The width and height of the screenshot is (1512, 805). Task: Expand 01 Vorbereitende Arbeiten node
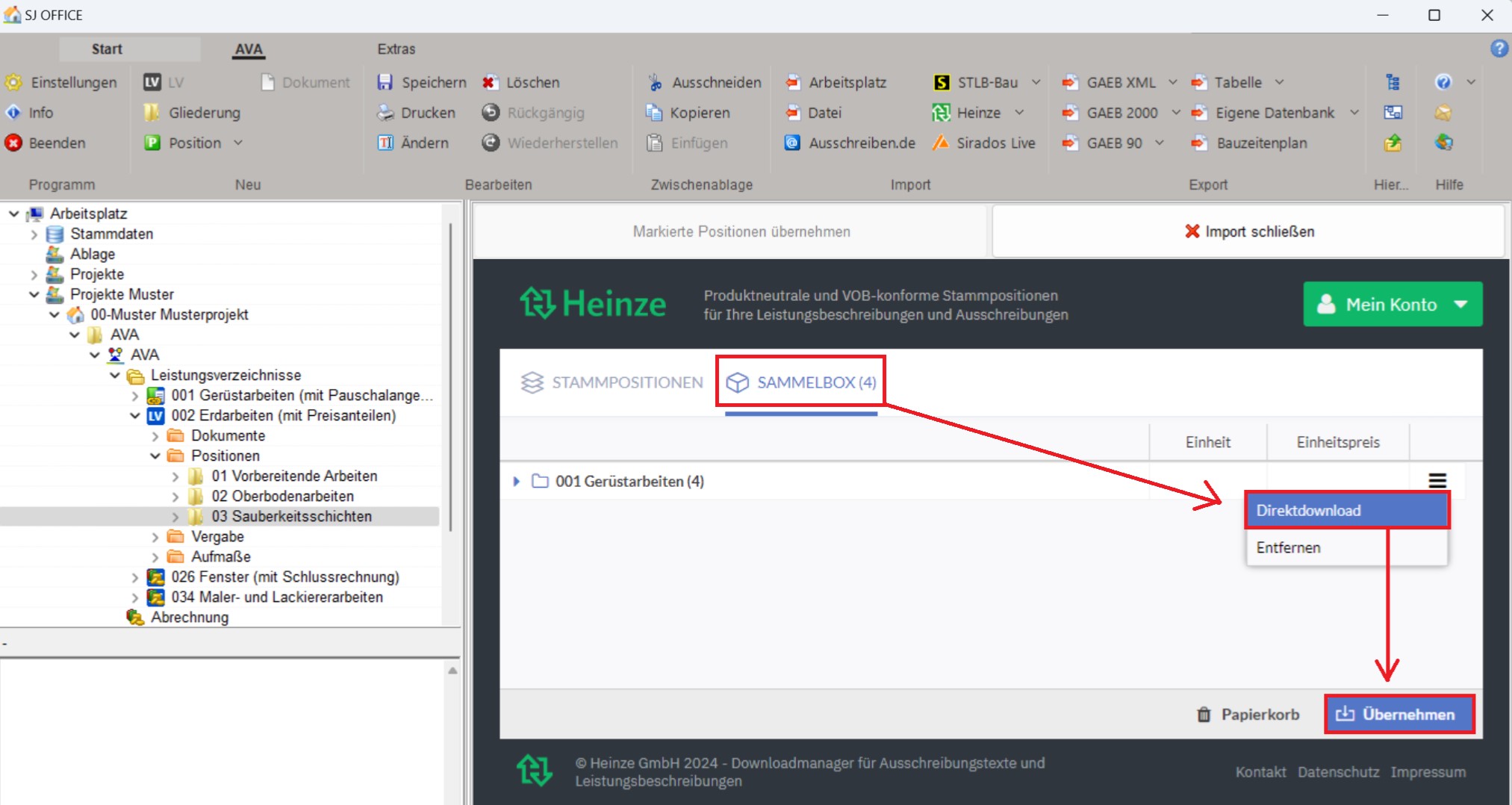pyautogui.click(x=175, y=476)
